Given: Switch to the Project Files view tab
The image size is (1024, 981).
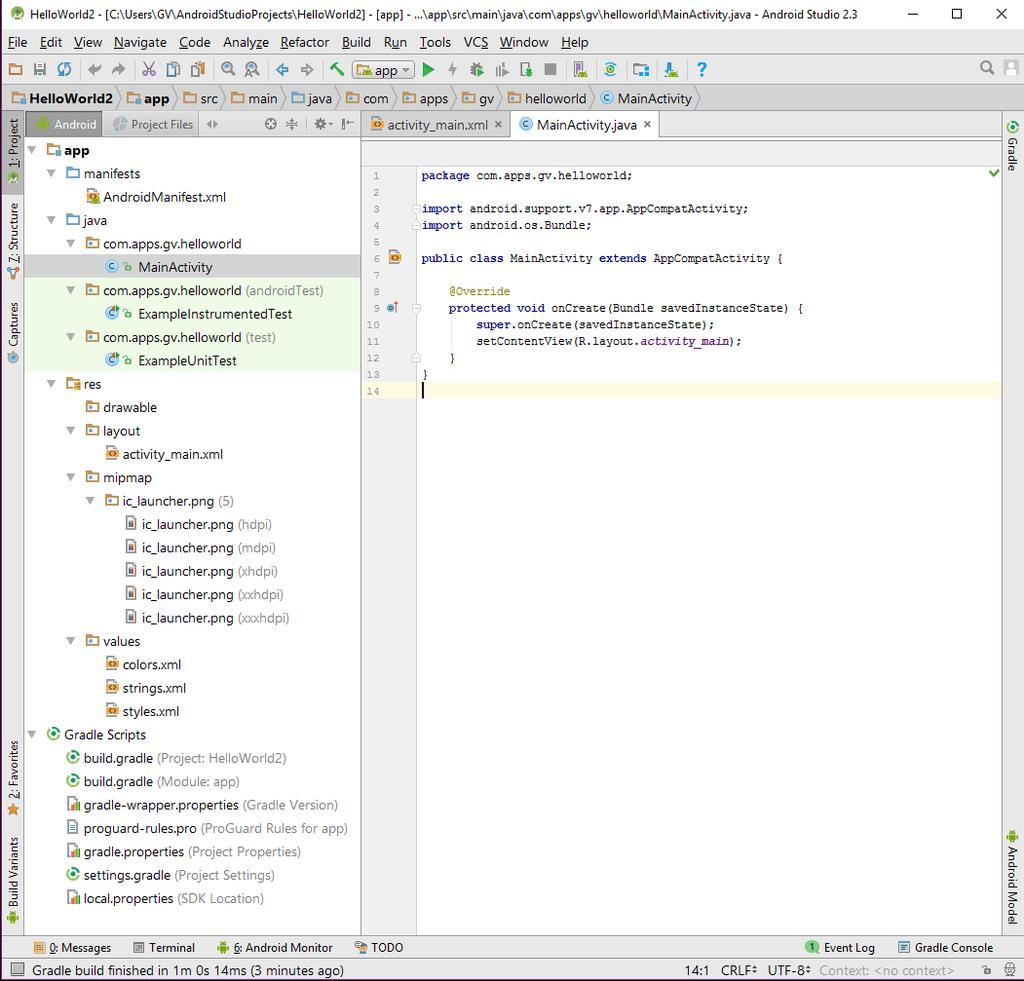Looking at the screenshot, I should pyautogui.click(x=154, y=124).
